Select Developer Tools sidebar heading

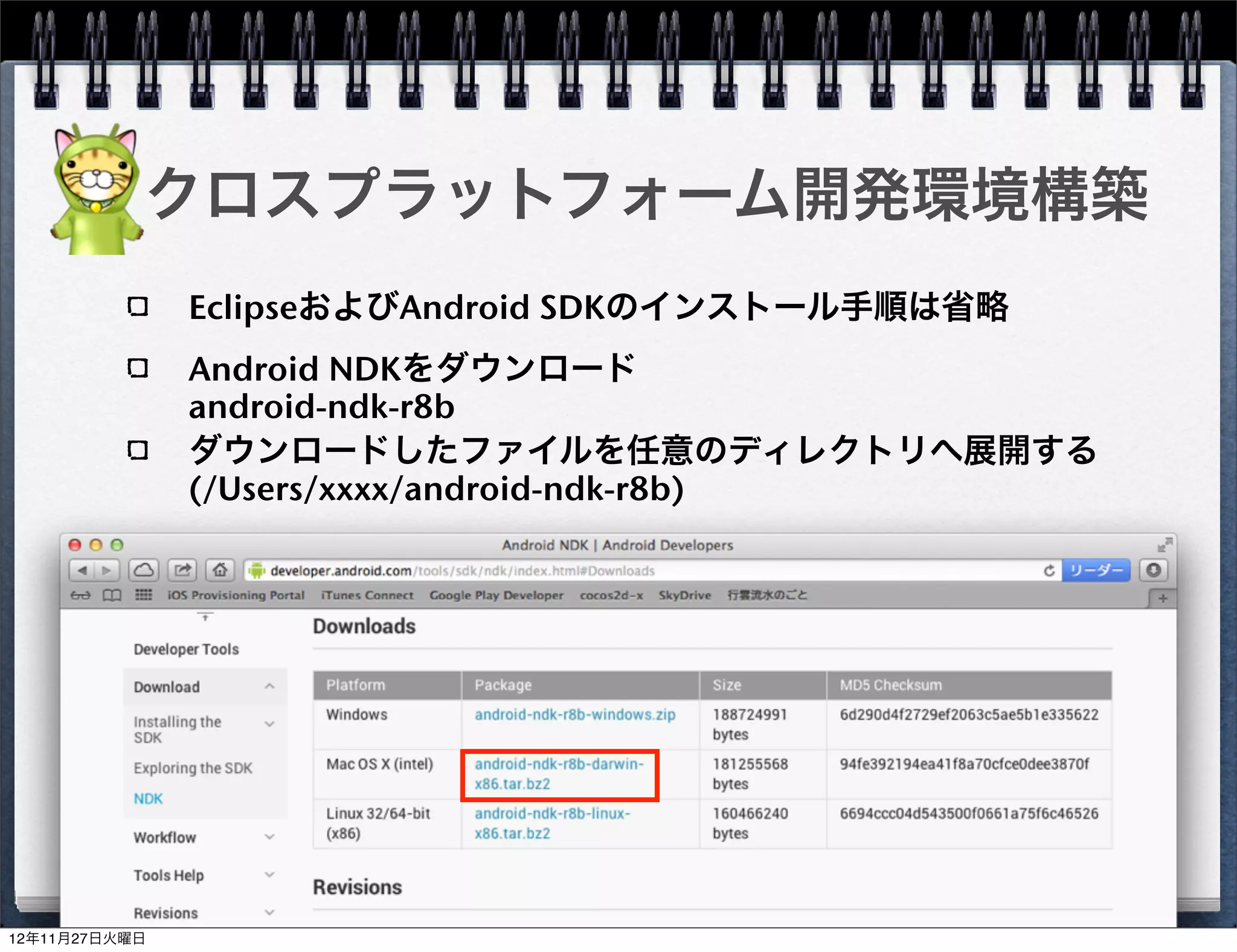tap(186, 649)
